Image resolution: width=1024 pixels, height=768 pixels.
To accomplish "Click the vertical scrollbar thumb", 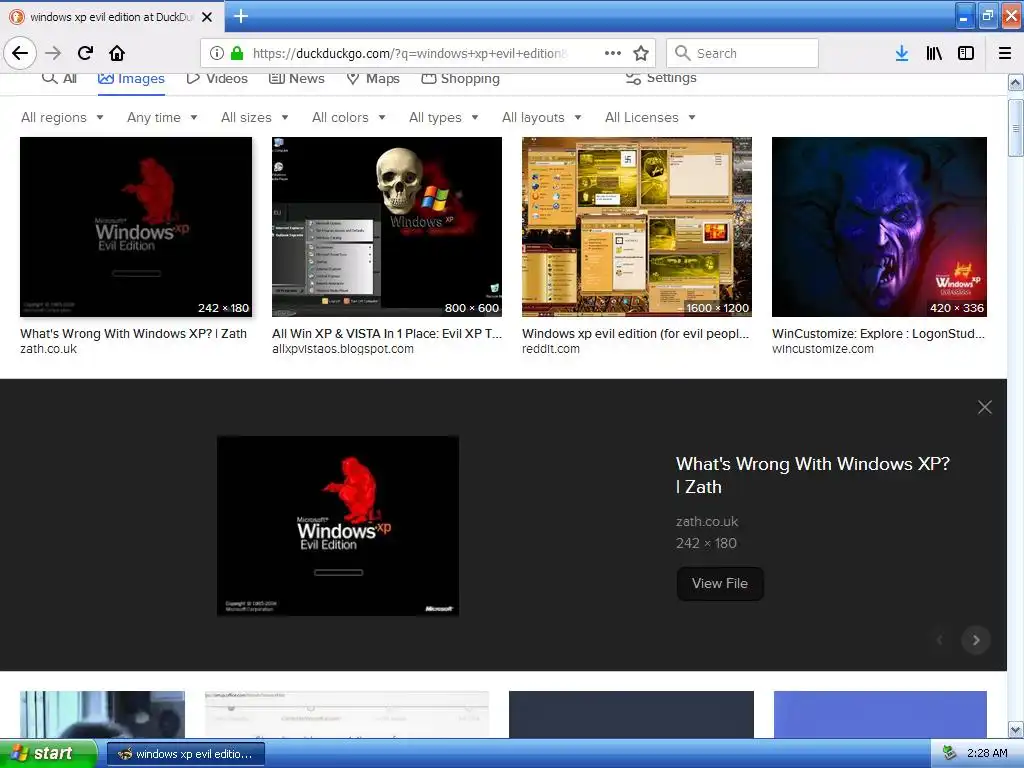I will [x=1015, y=128].
